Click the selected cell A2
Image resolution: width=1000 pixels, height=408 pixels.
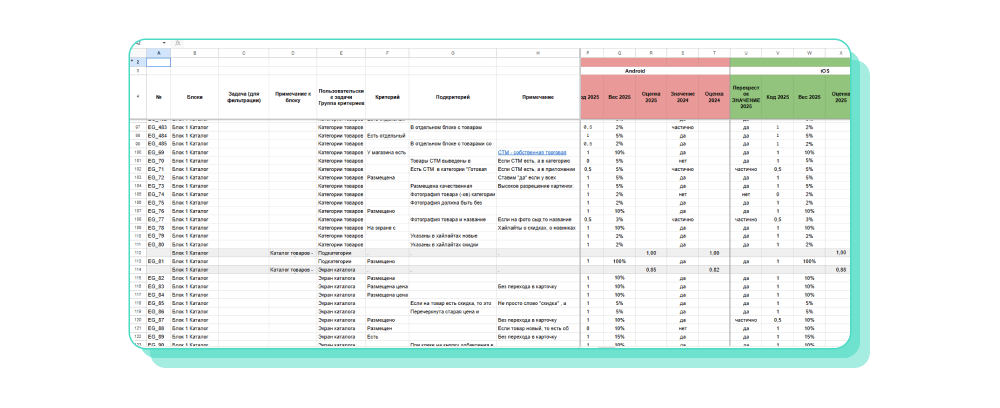158,62
